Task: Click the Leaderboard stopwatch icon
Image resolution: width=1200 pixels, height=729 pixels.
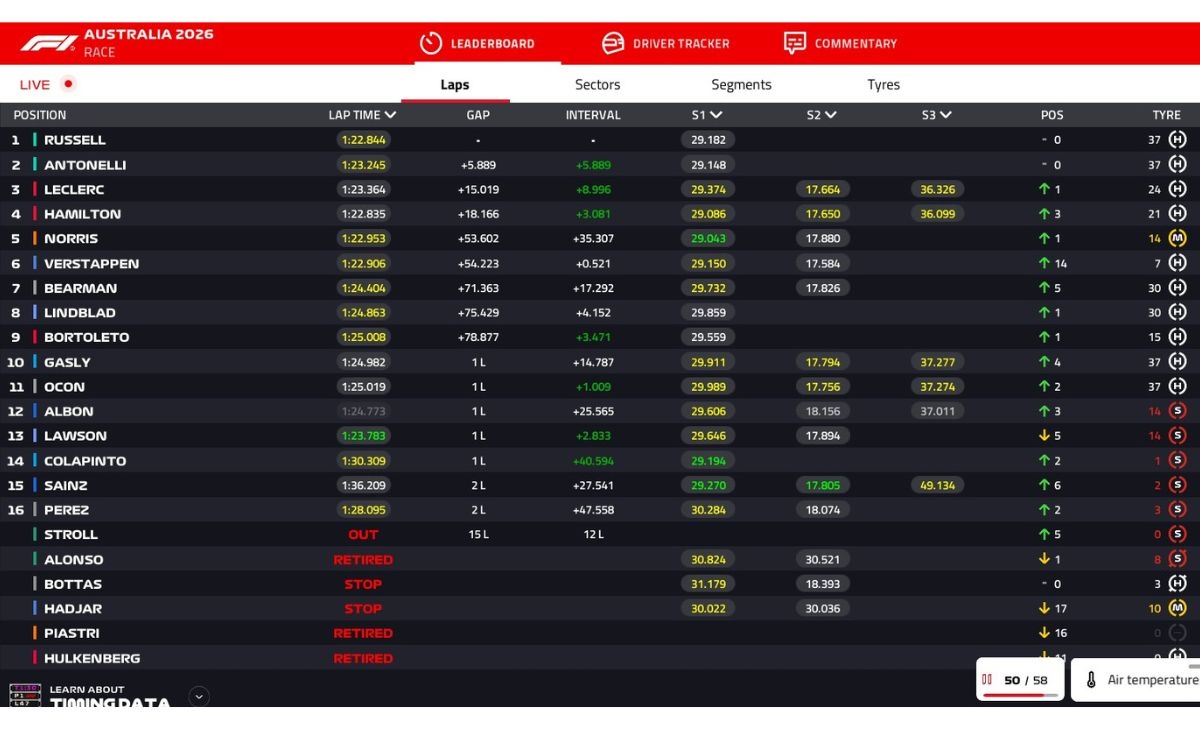Action: tap(430, 43)
